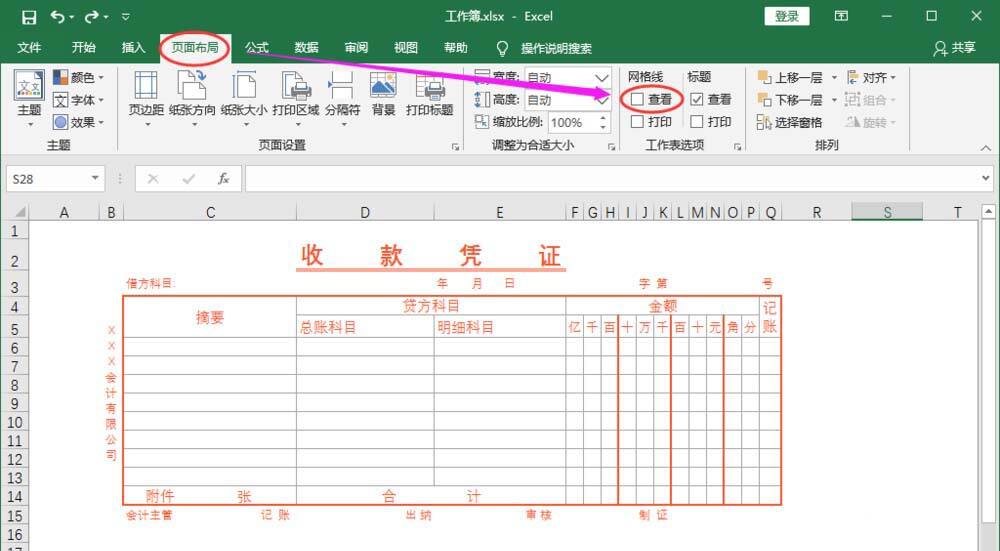Viewport: 1000px width, 551px height.
Task: Open 工作表选项 dialog launcher
Action: click(x=737, y=147)
